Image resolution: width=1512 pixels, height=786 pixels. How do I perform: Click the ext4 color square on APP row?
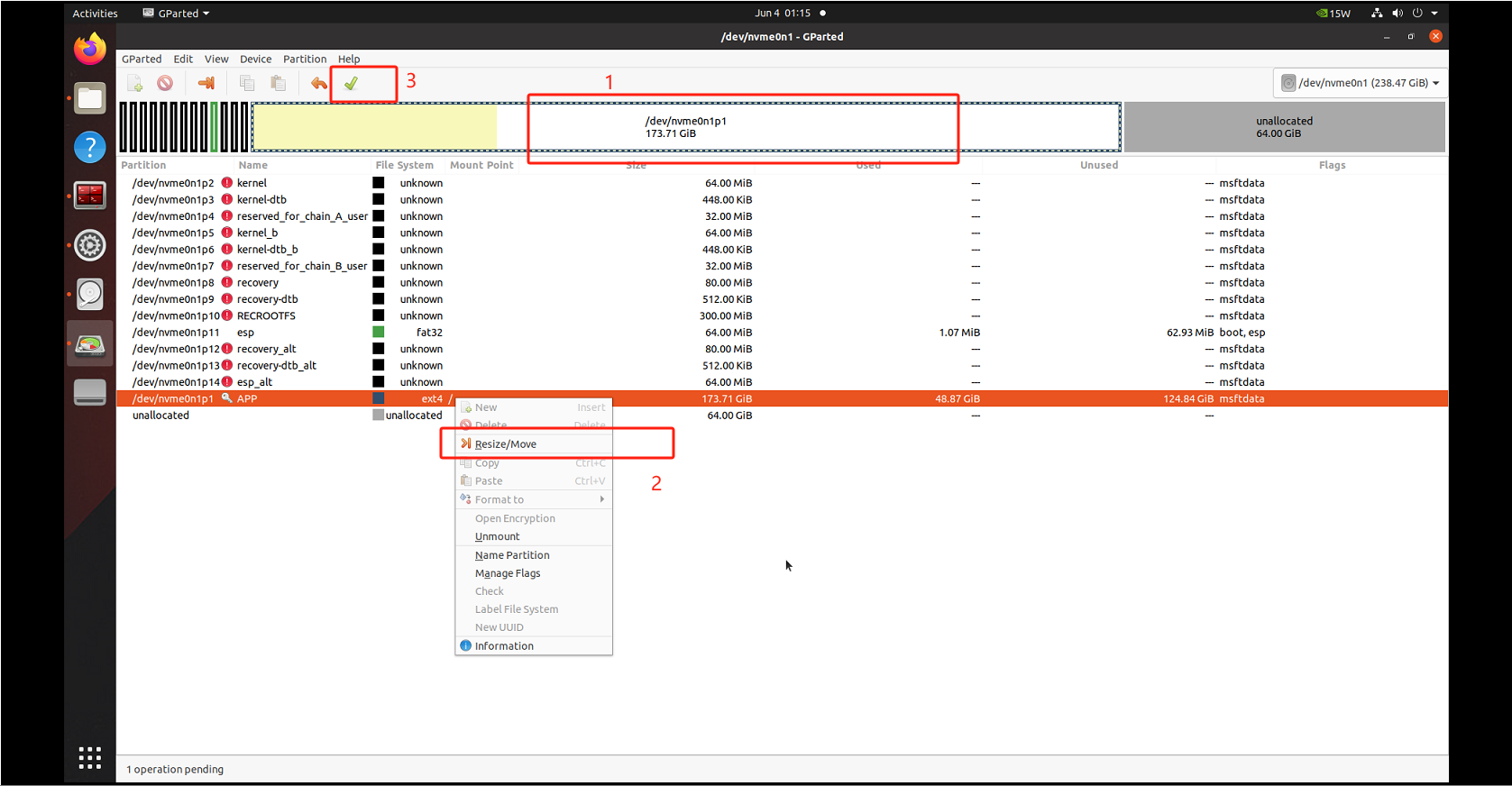click(379, 398)
